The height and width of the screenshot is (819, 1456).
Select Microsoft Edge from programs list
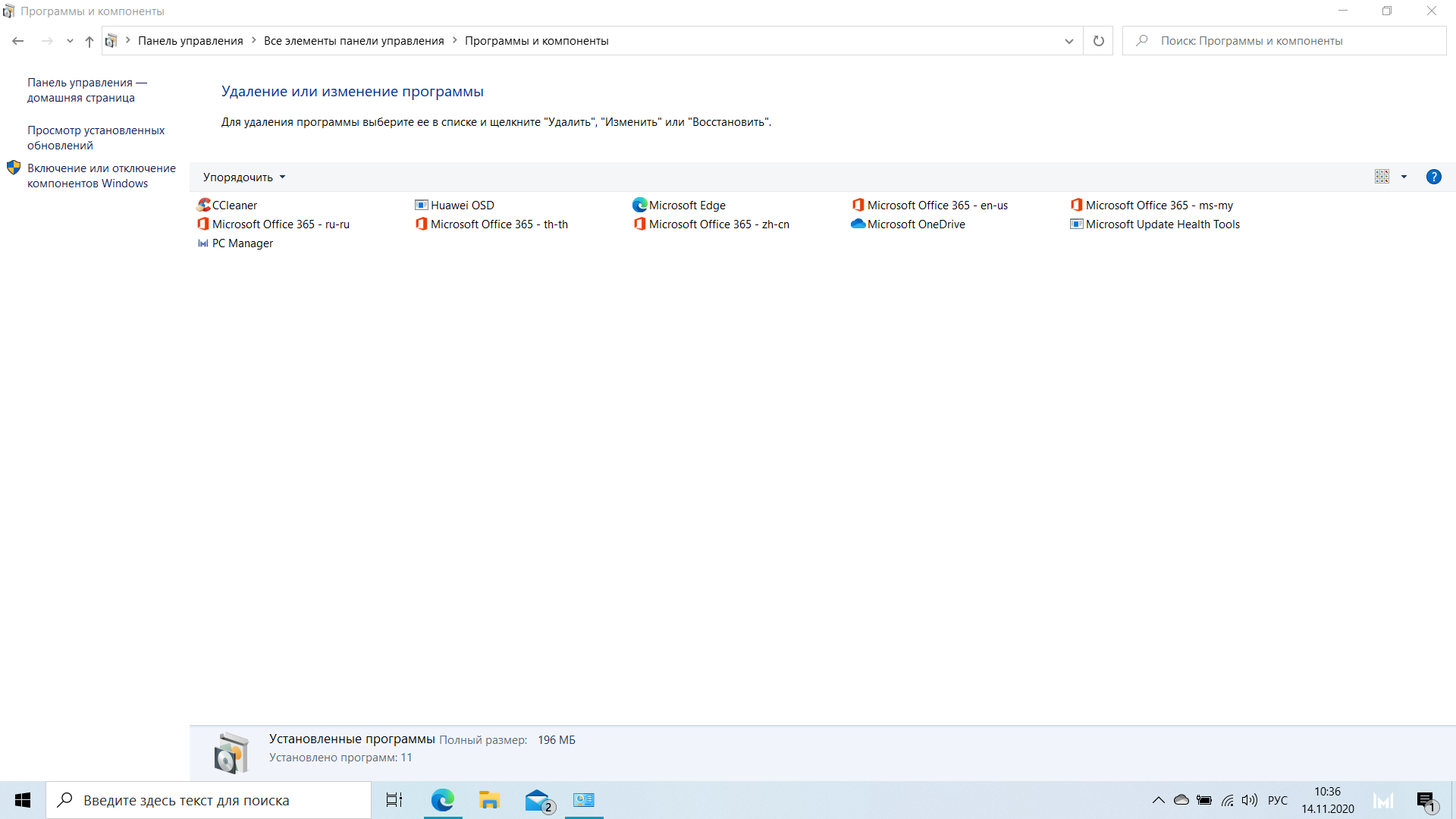click(x=686, y=205)
